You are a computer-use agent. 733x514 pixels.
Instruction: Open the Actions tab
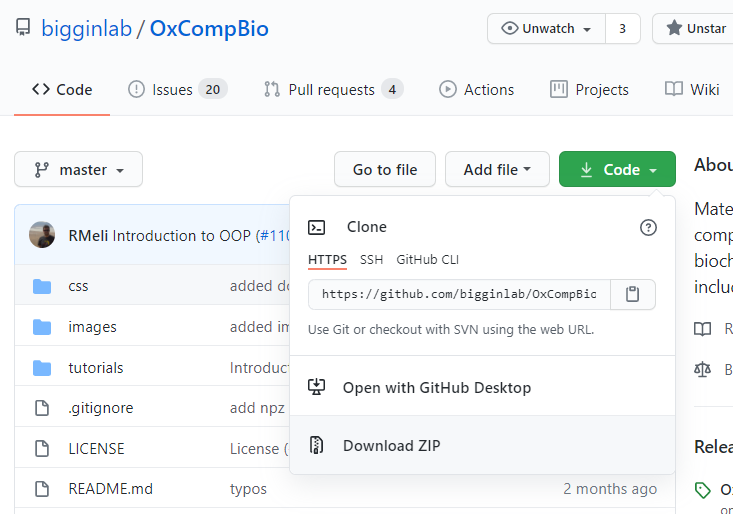(476, 89)
